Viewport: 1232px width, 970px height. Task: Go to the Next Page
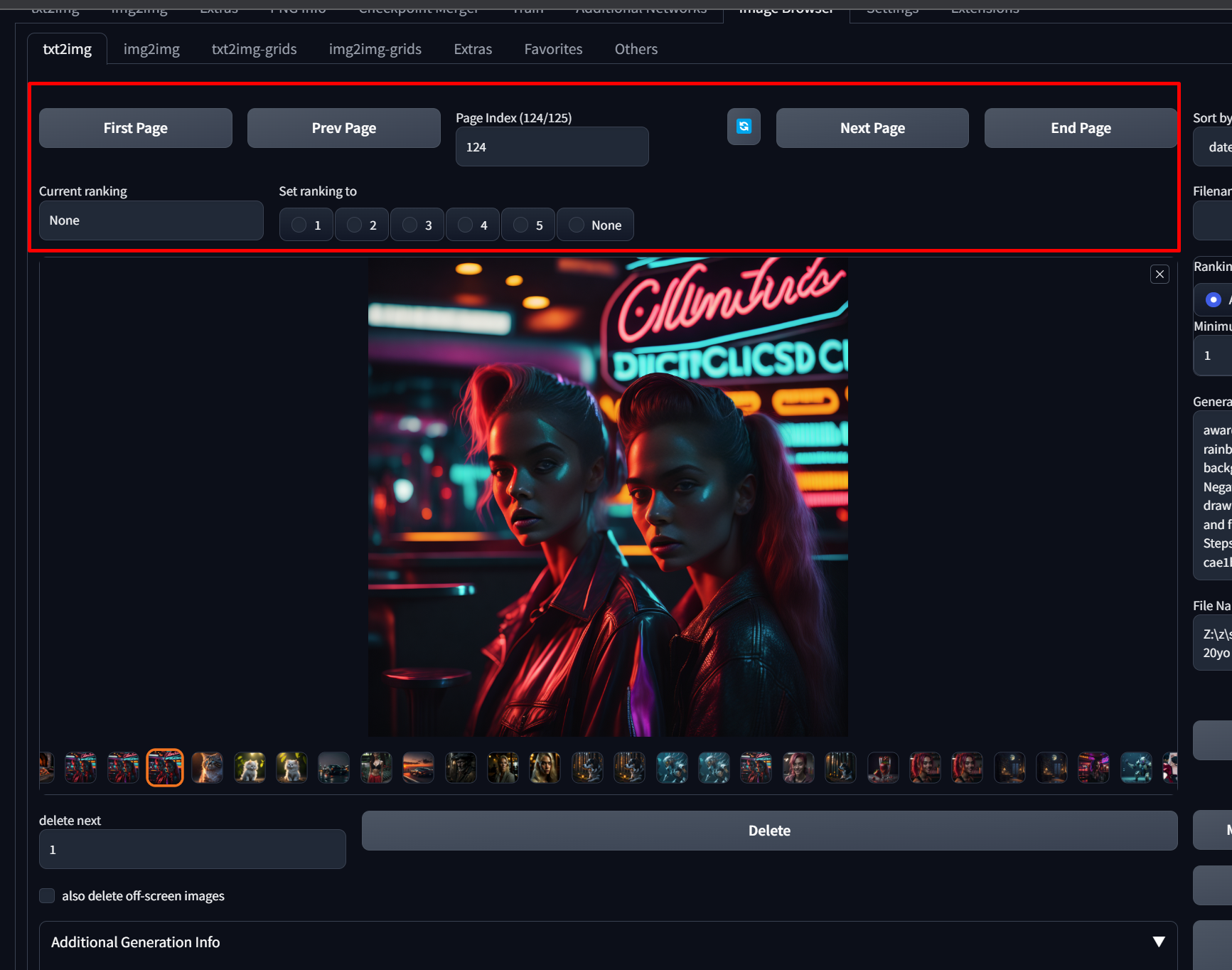tap(872, 128)
